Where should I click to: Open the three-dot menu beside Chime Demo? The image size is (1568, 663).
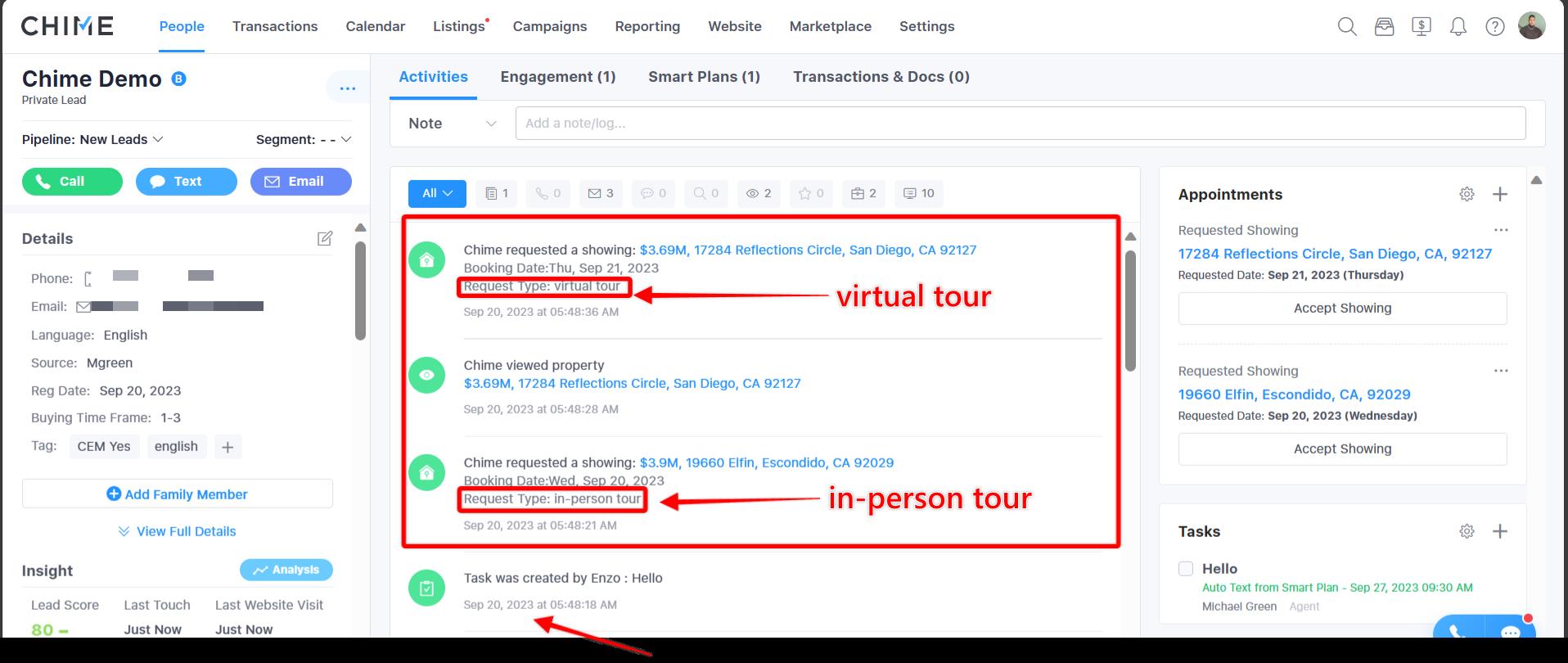(348, 88)
